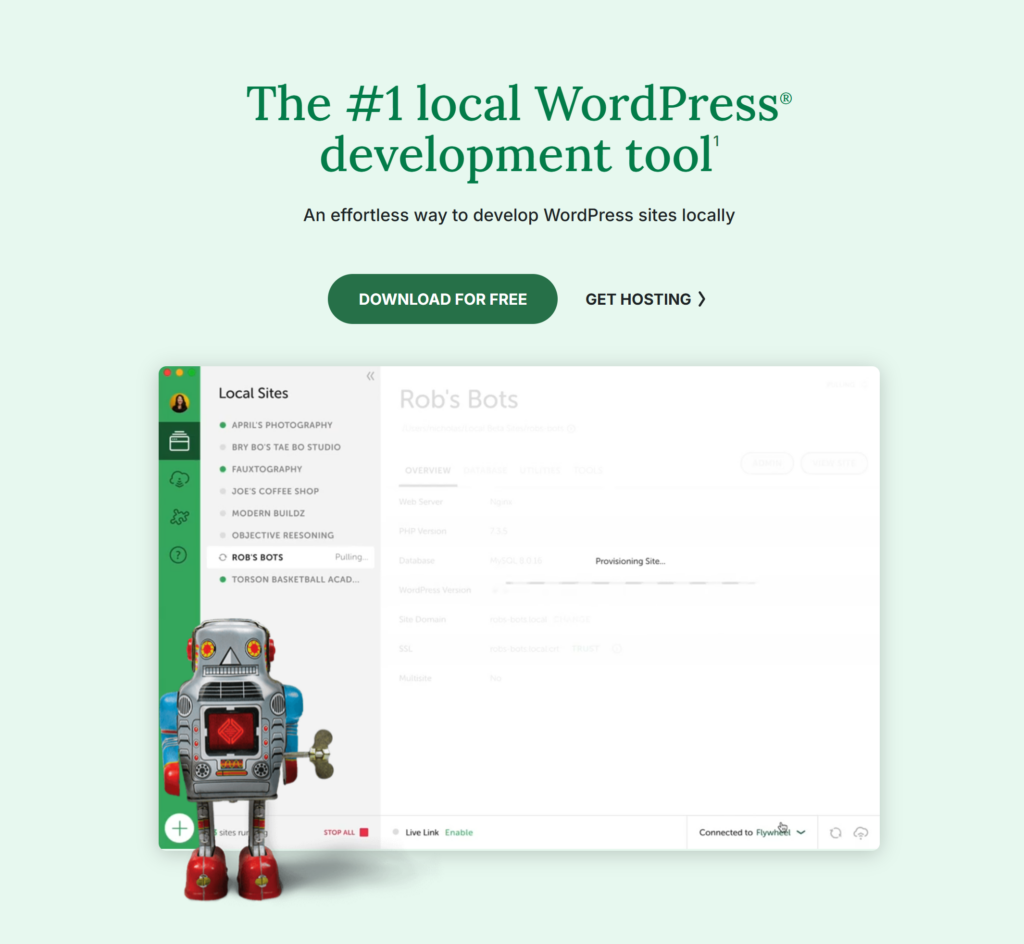Expand the Connected to Flywheel dropdown
Viewport: 1024px width, 944px height.
752,832
